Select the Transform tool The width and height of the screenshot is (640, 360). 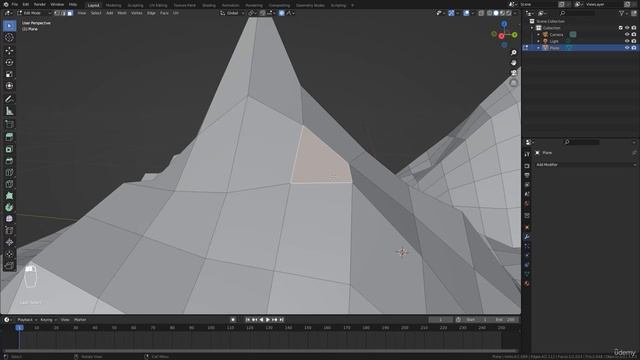pos(9,86)
